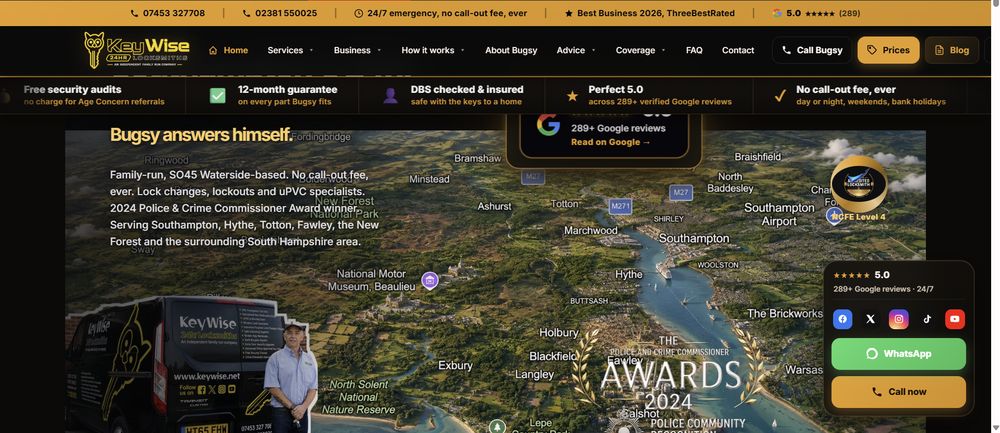Call mobile number 07453 327708
The image size is (1000, 433).
168,13
